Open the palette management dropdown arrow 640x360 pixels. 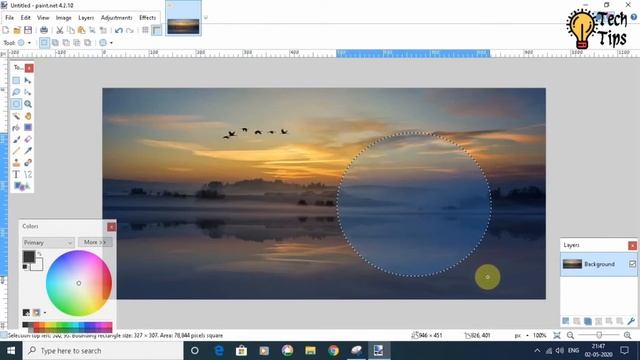[x=45, y=313]
